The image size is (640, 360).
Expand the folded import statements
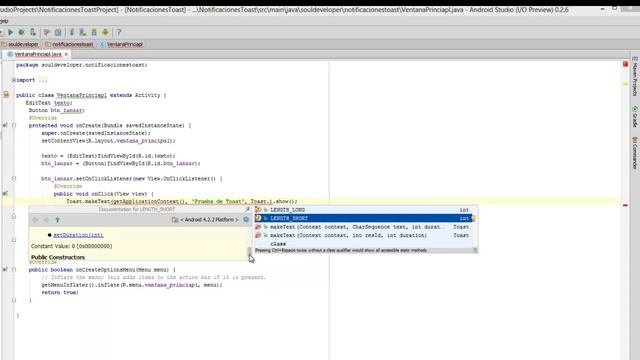13,80
